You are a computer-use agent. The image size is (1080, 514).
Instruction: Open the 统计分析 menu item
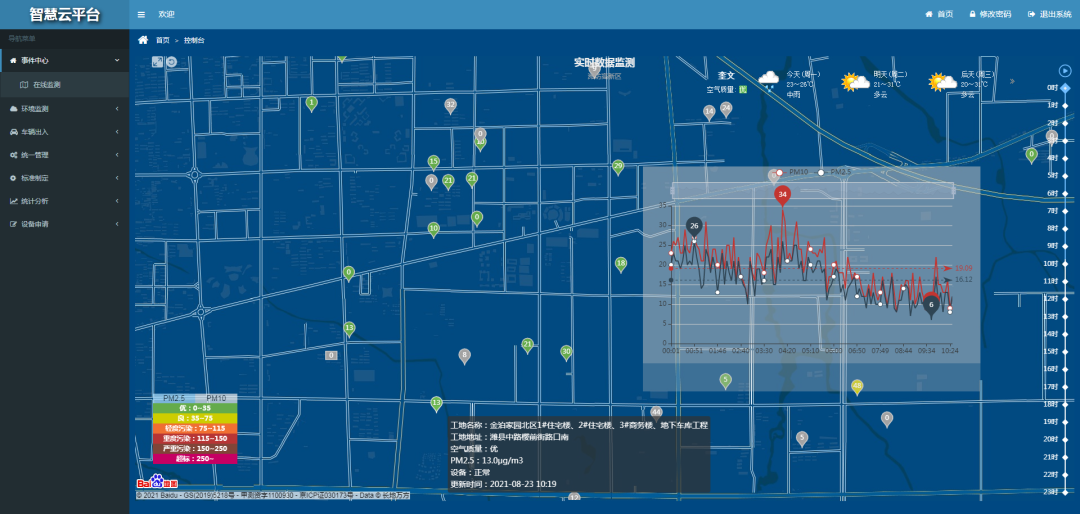64,201
